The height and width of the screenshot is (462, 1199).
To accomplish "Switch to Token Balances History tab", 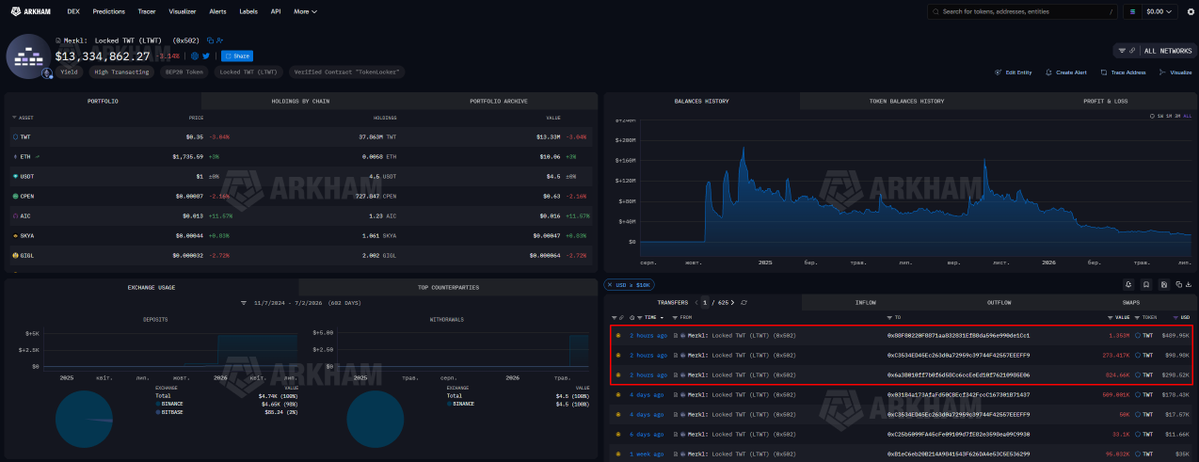I will (906, 101).
